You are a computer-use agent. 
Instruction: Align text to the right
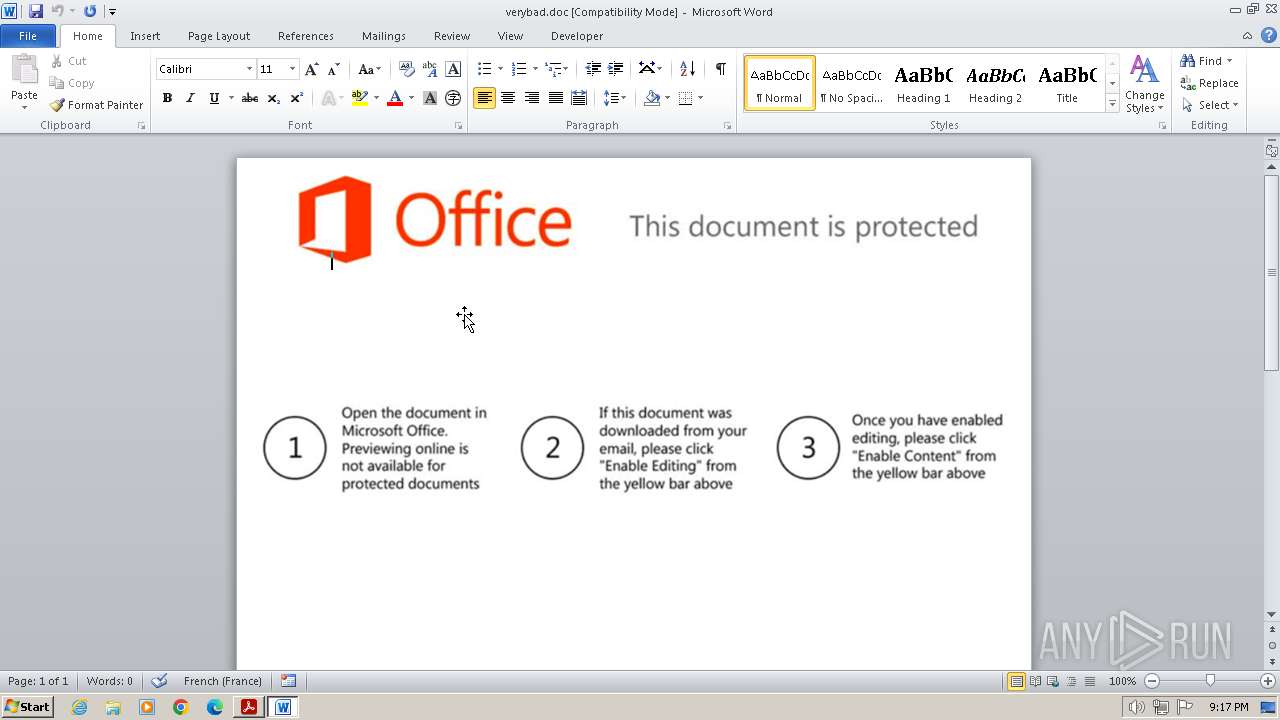(531, 98)
